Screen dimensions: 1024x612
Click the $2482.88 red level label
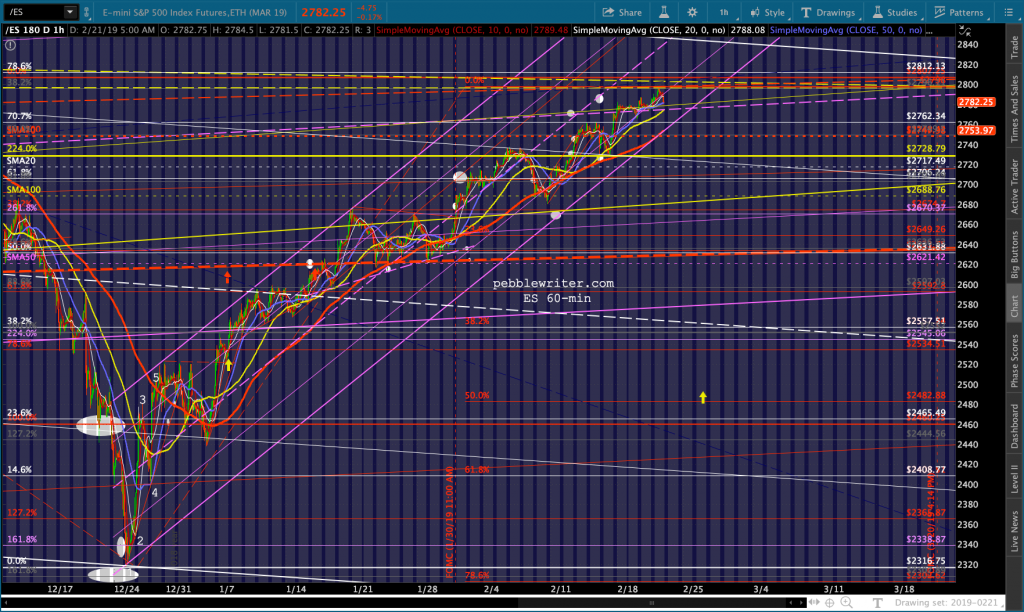coord(926,395)
